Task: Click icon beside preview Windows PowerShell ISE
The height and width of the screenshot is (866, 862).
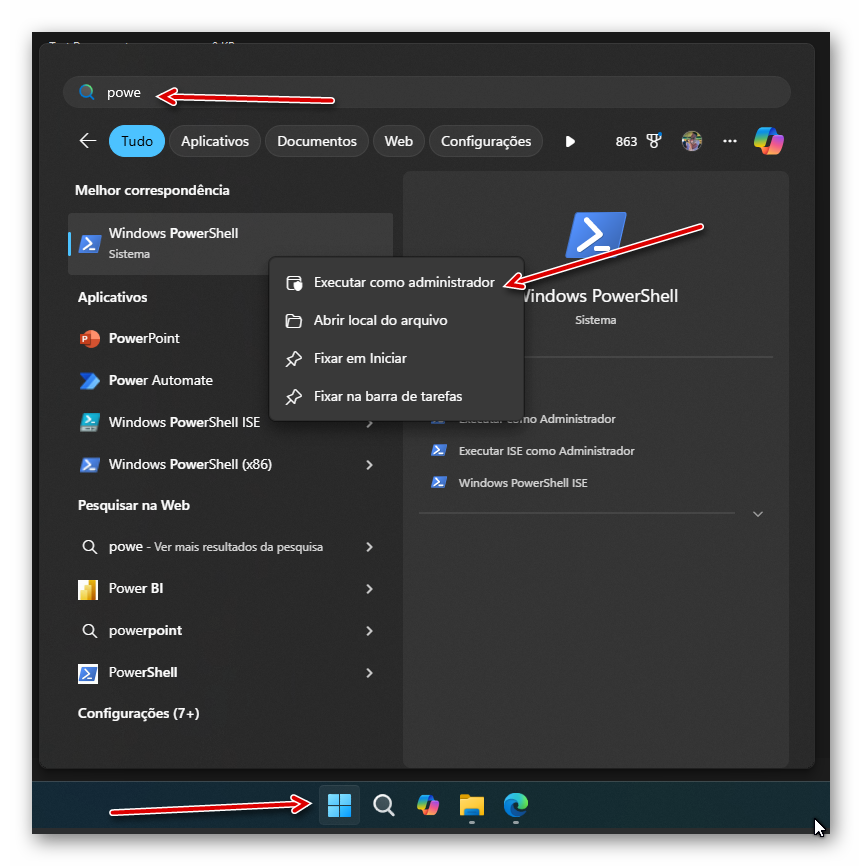Action: pyautogui.click(x=438, y=482)
